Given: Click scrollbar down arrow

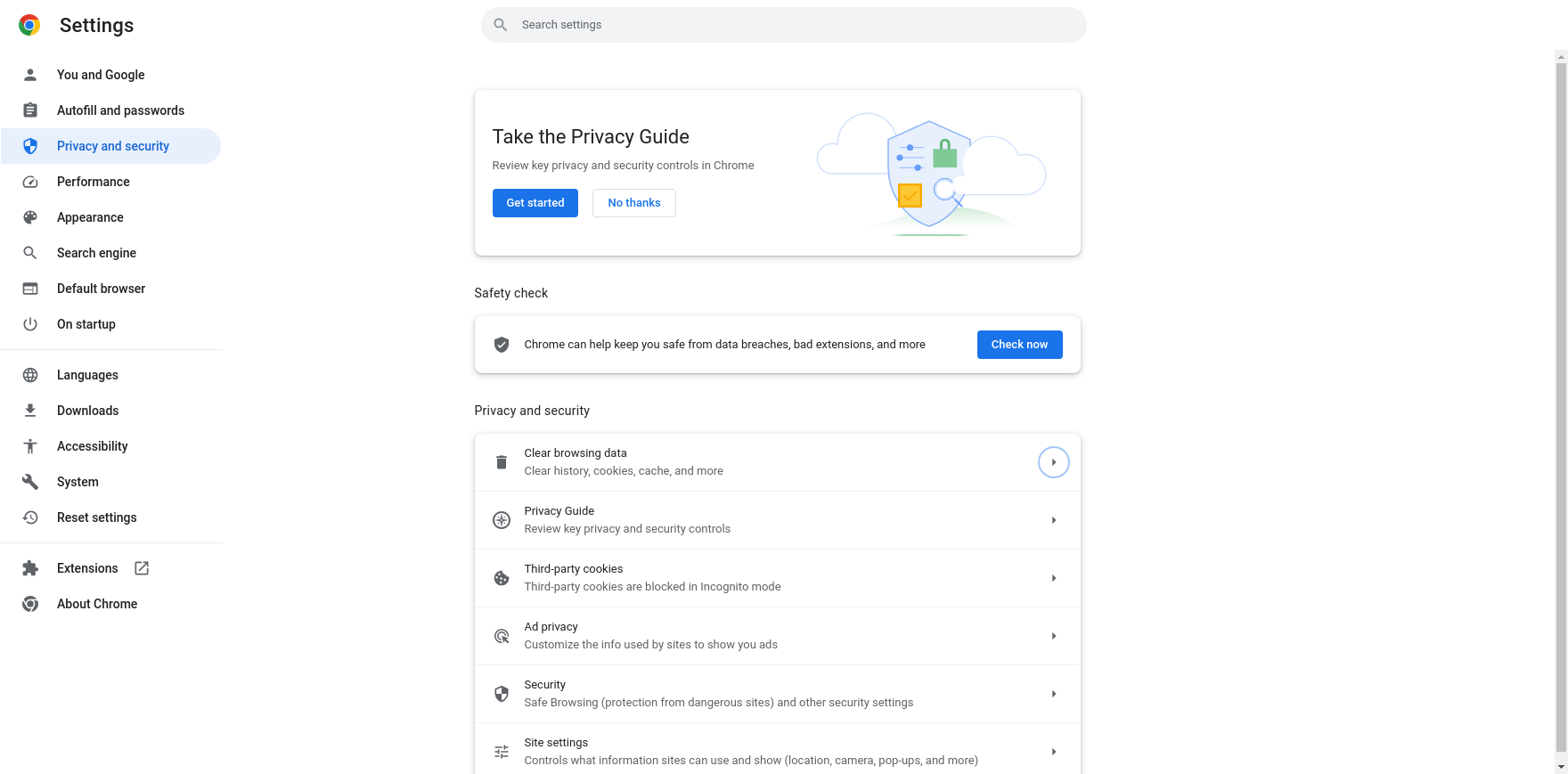Looking at the screenshot, I should click(x=1561, y=767).
